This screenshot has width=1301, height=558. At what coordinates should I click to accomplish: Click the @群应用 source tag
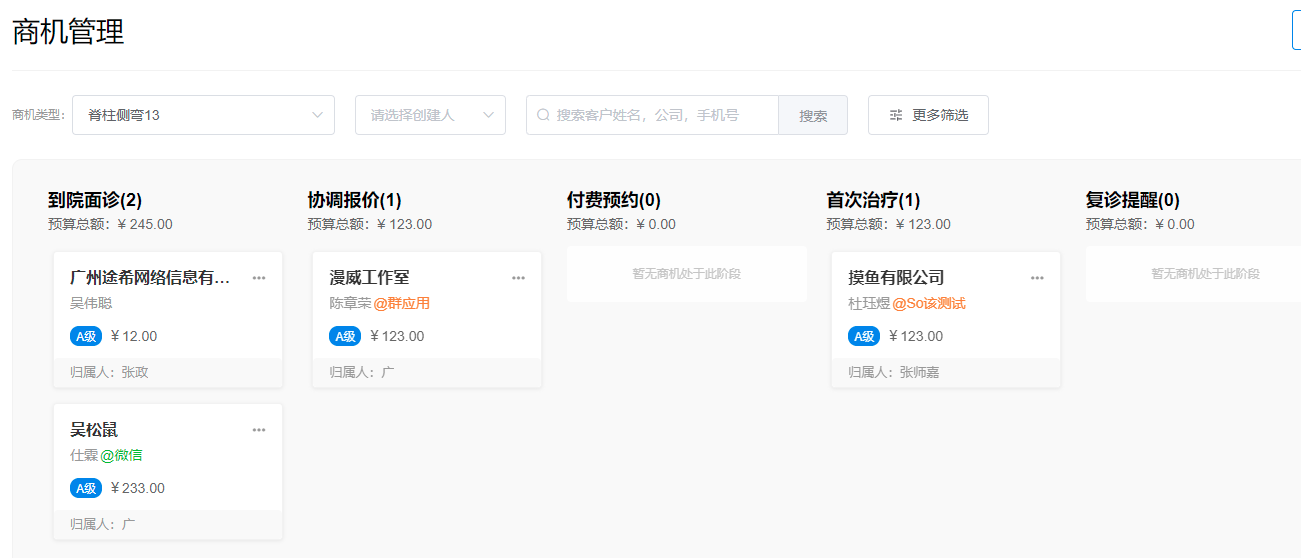point(401,303)
